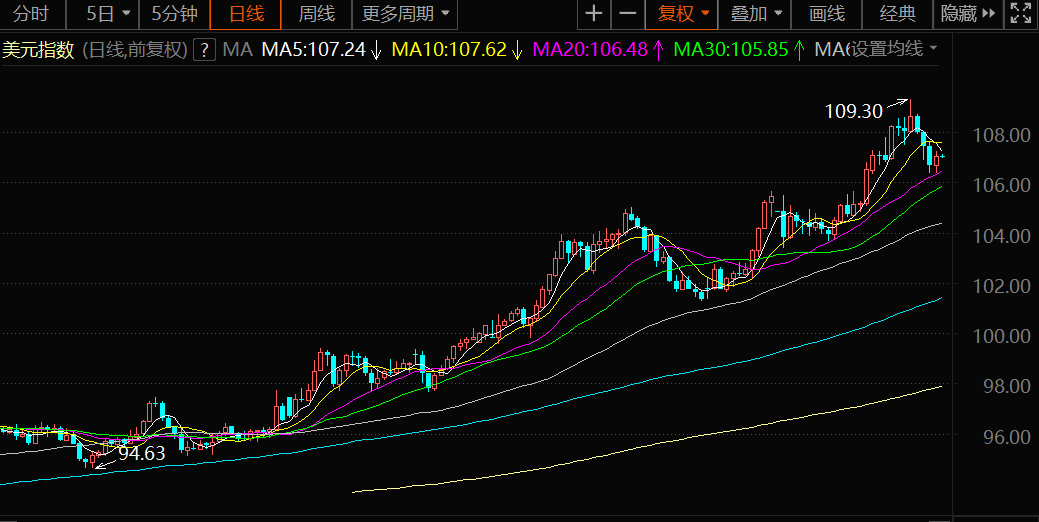The width and height of the screenshot is (1039, 522).
Task: Click the (日线,前复权) subtitle text
Action: [135, 50]
